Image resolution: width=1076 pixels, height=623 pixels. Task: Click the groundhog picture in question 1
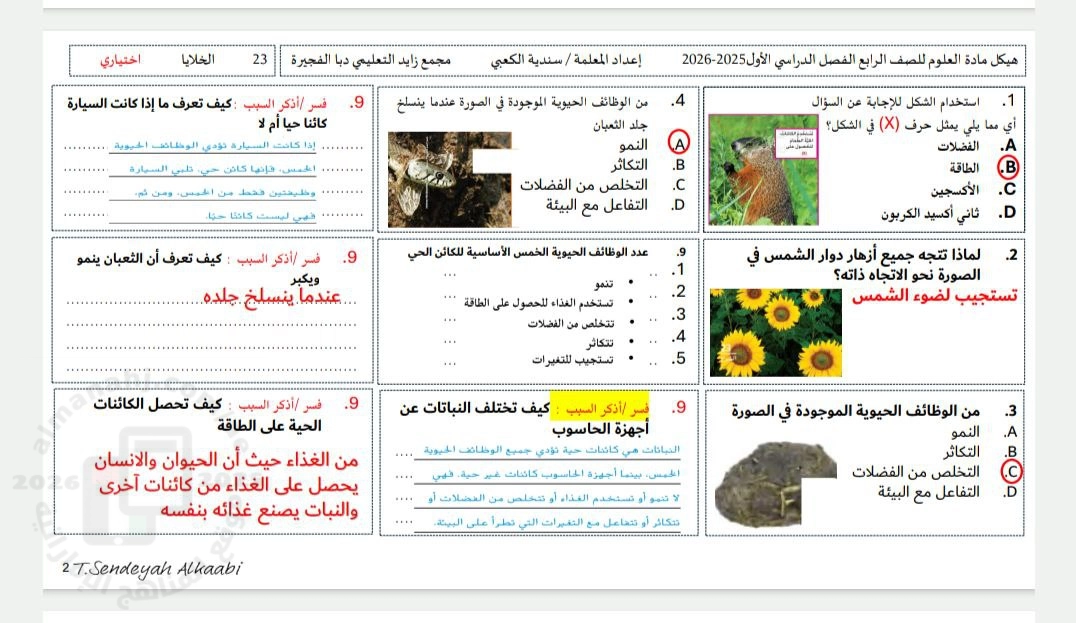pyautogui.click(x=763, y=169)
